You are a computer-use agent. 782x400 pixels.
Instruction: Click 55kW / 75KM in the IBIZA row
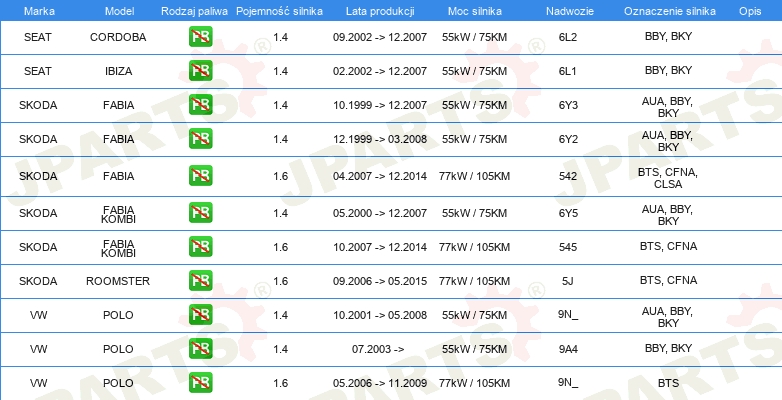(475, 71)
